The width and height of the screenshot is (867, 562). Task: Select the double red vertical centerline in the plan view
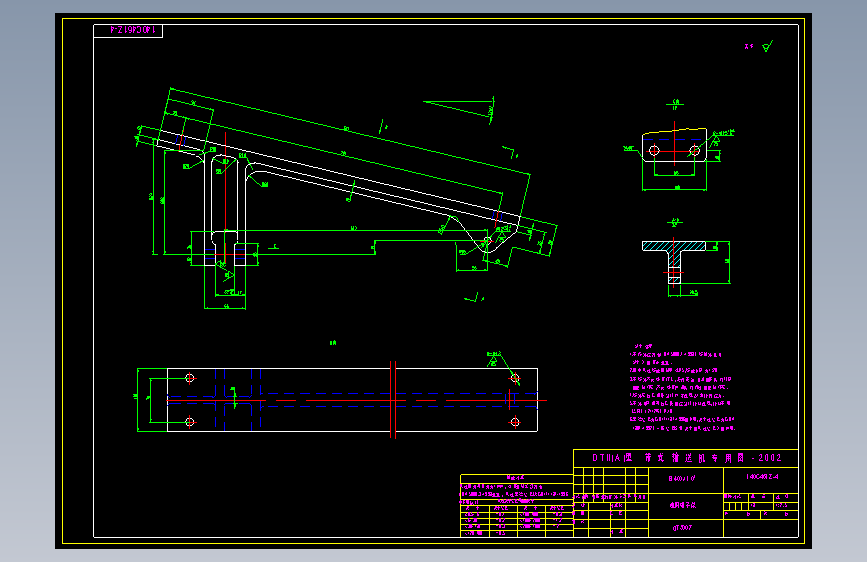click(393, 400)
